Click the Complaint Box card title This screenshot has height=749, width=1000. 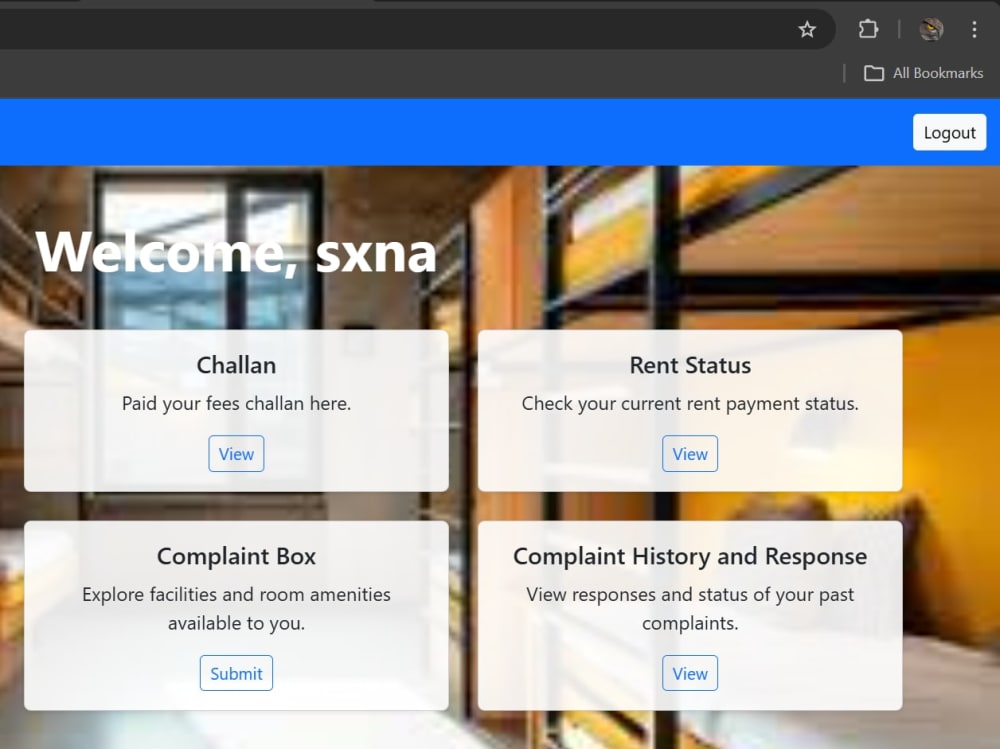point(236,556)
